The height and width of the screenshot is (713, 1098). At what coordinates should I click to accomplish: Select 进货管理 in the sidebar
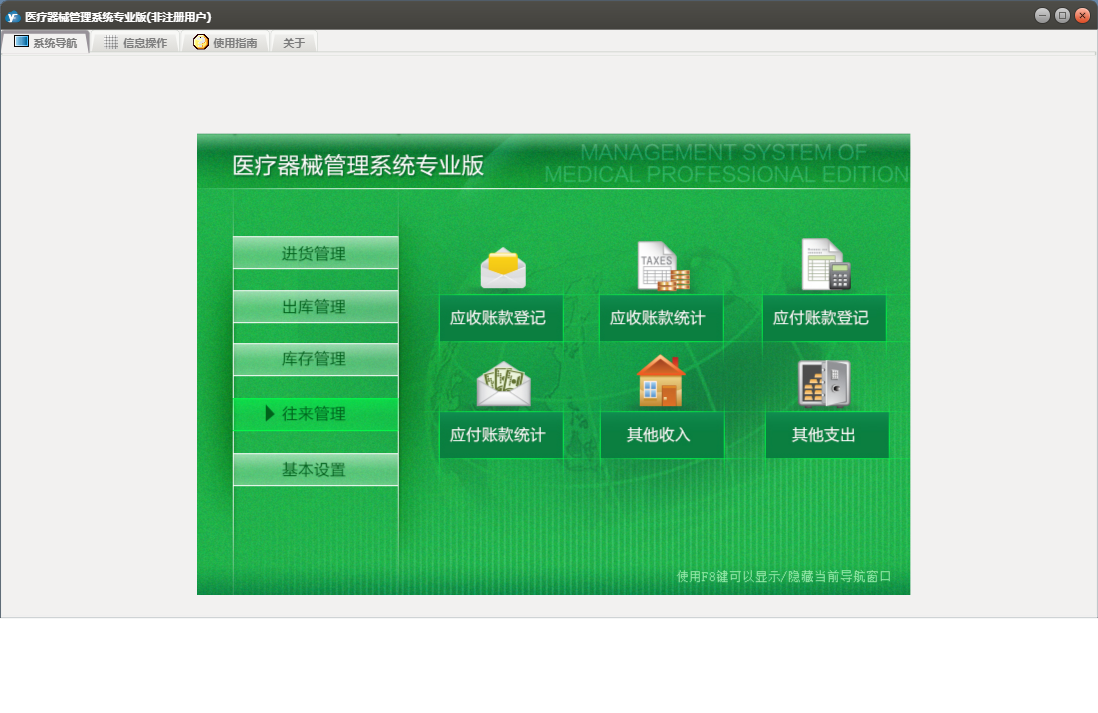[x=315, y=253]
